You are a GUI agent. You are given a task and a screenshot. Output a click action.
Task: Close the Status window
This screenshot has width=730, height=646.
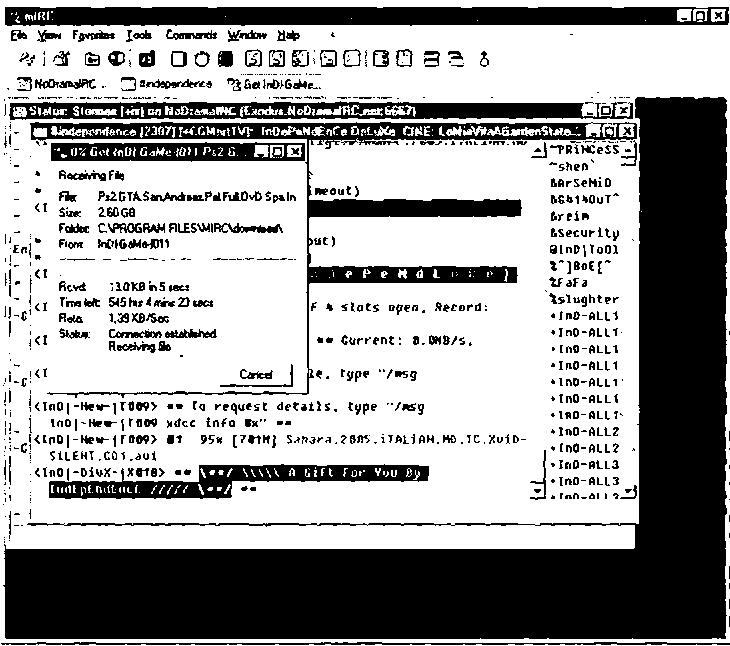click(623, 111)
